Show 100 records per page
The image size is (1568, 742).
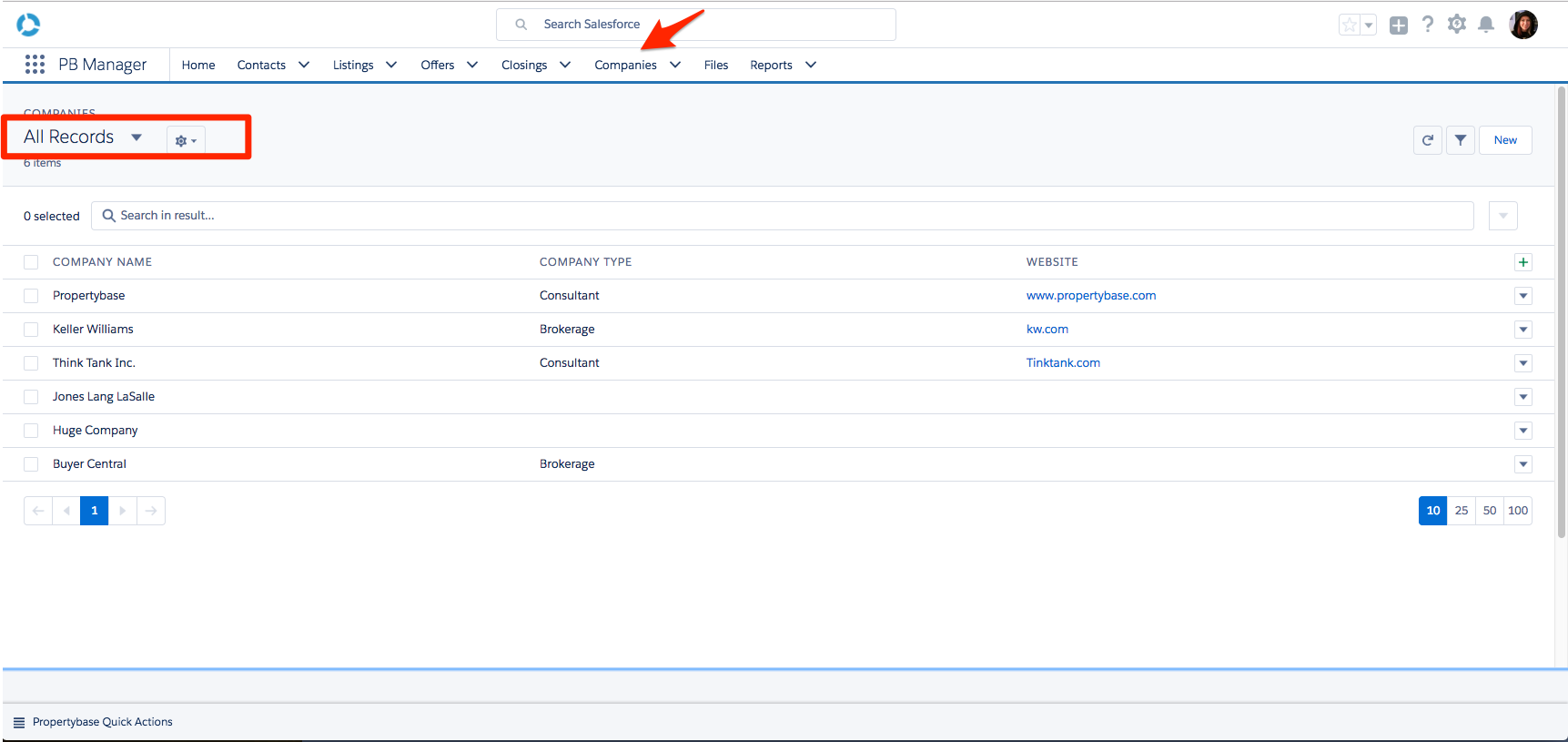tap(1518, 511)
